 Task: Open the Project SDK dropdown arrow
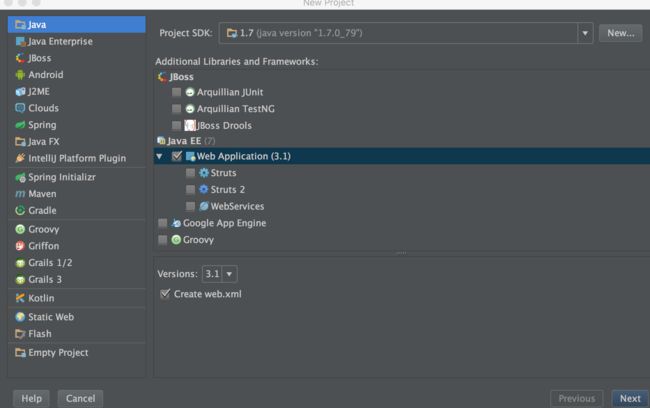585,33
